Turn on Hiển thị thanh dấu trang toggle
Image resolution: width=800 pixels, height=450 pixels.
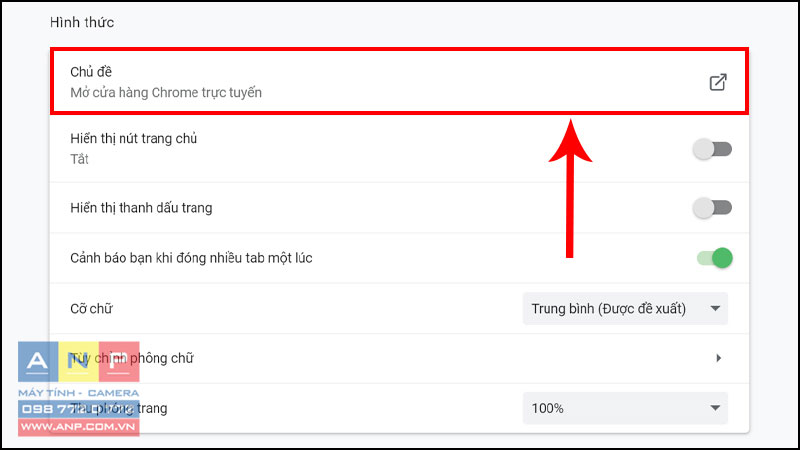click(712, 208)
